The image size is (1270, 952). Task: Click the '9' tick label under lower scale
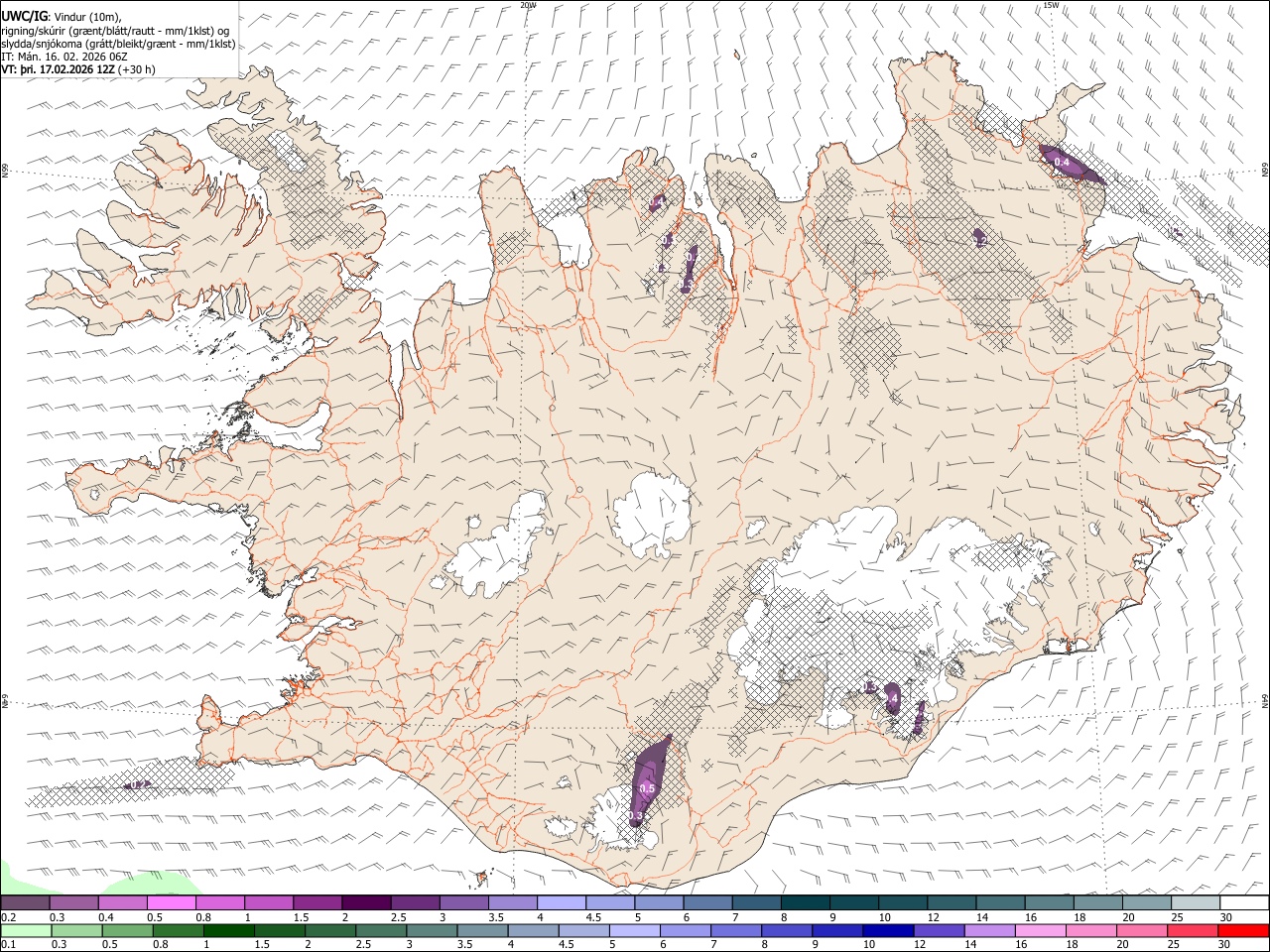point(817,946)
